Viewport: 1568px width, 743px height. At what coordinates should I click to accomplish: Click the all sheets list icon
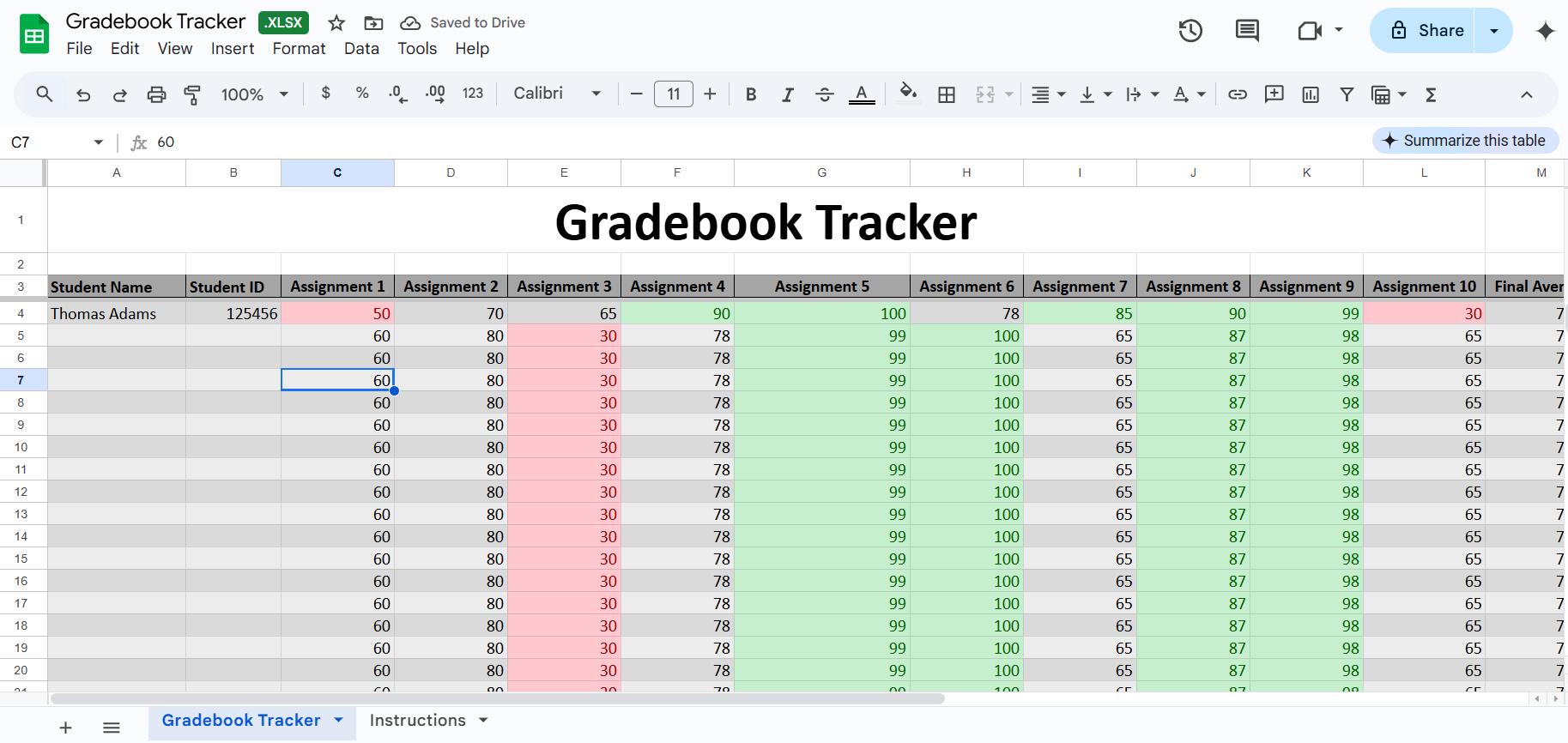click(111, 728)
